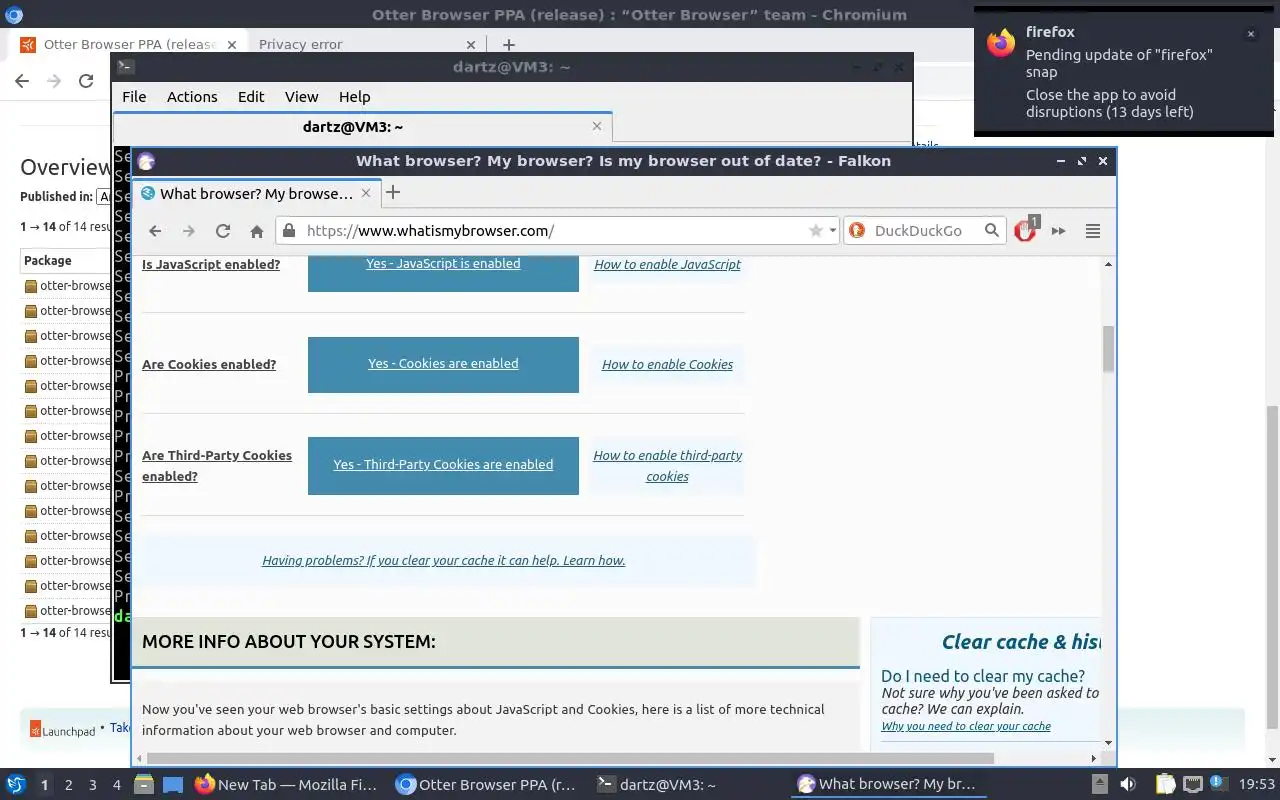Viewport: 1280px width, 800px height.
Task: Reload the whatismybrowser page in Falkon
Action: click(223, 231)
